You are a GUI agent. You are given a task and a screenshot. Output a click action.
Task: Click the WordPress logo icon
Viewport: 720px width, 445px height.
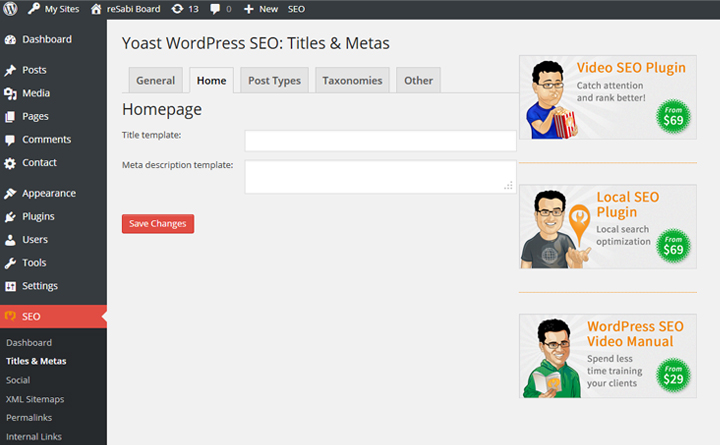10,9
